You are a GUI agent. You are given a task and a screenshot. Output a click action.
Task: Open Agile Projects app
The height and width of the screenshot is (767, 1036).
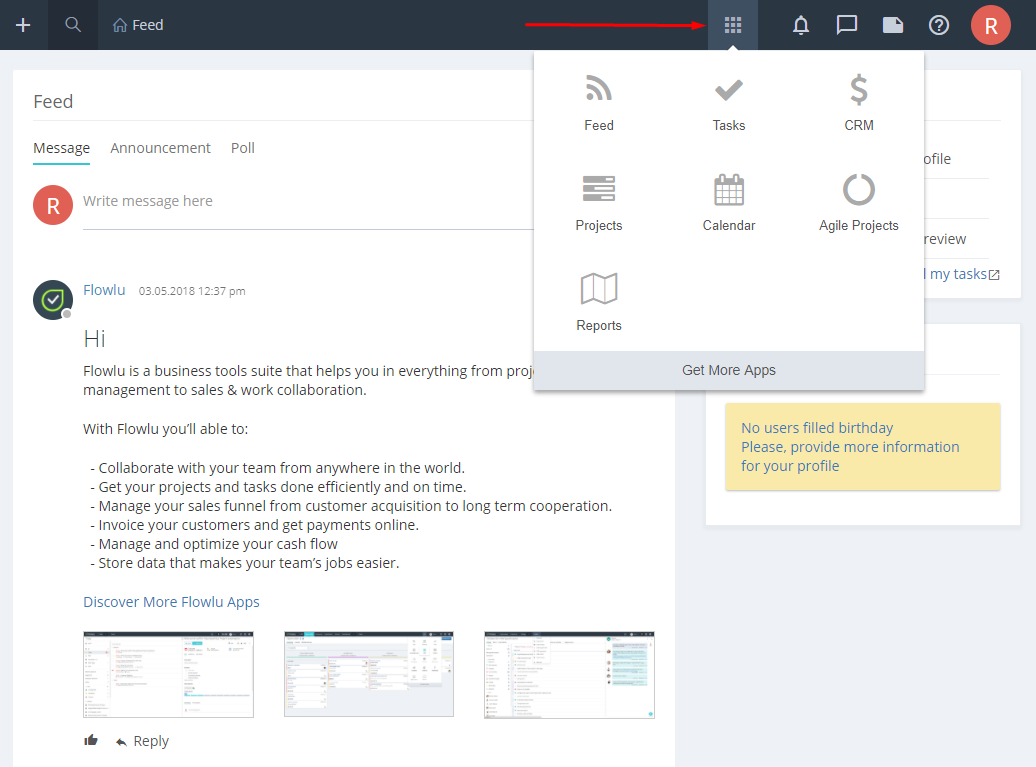(859, 203)
